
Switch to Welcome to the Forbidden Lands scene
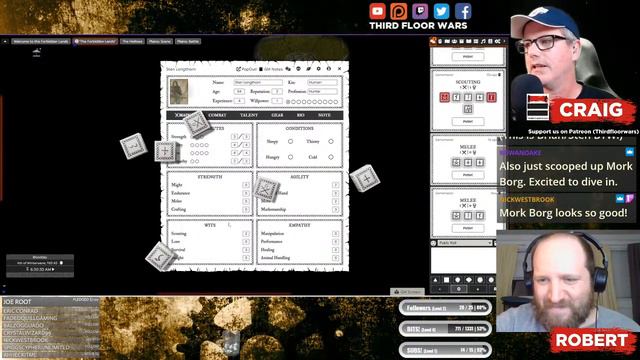tap(41, 41)
